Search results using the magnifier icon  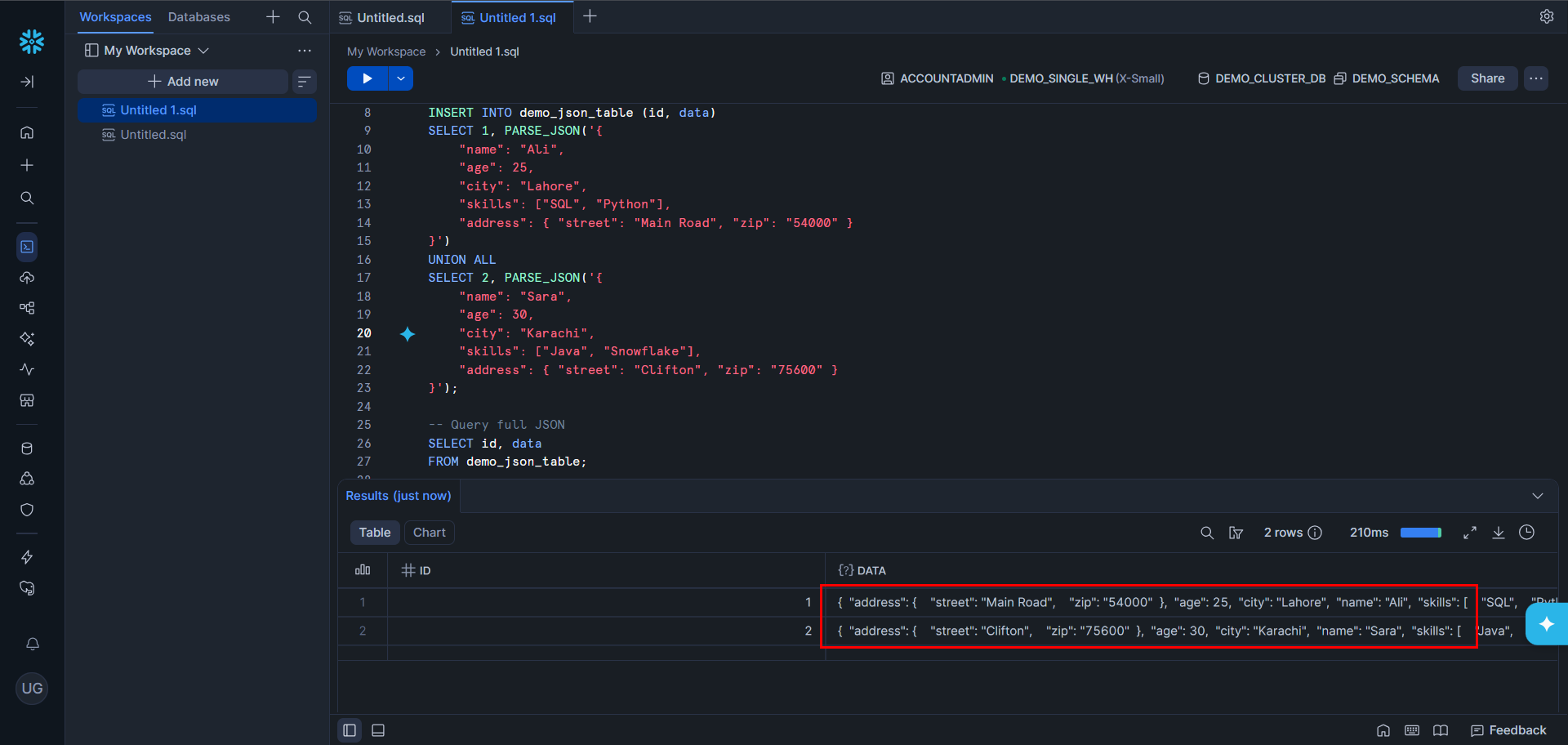[x=1206, y=533]
